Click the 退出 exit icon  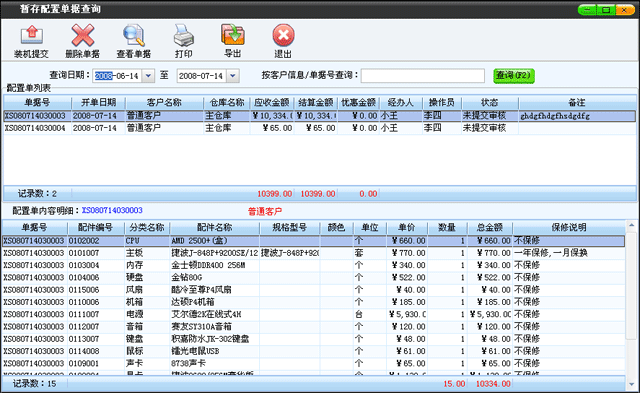(283, 35)
